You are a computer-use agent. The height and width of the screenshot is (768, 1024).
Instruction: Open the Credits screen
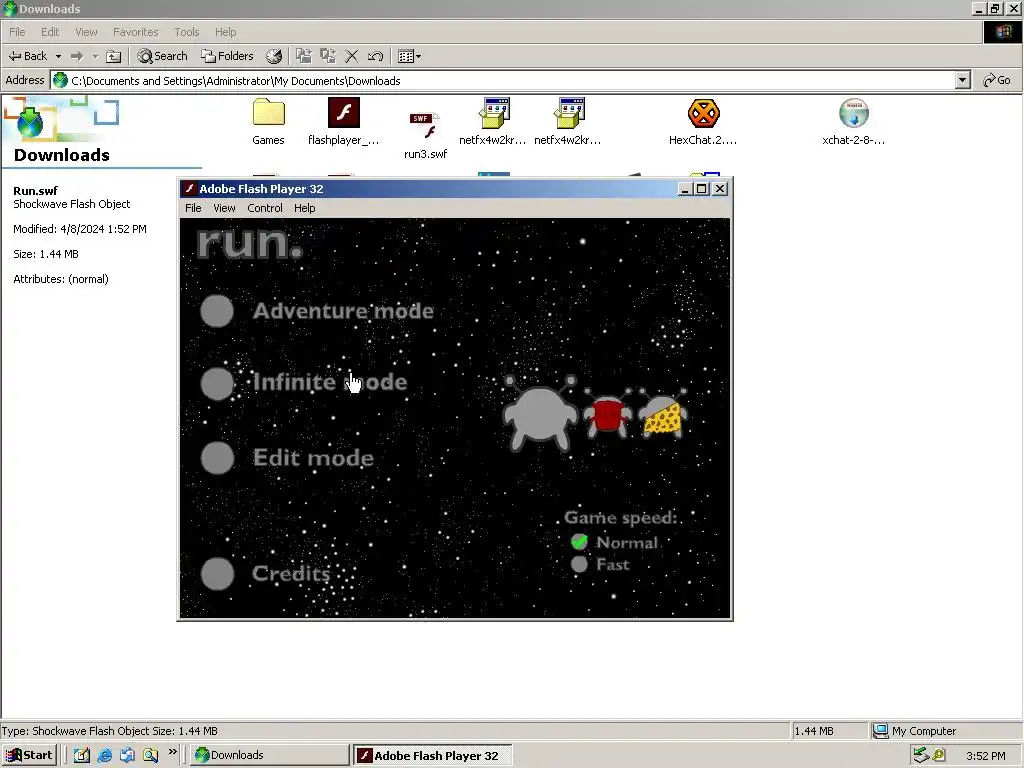266,573
